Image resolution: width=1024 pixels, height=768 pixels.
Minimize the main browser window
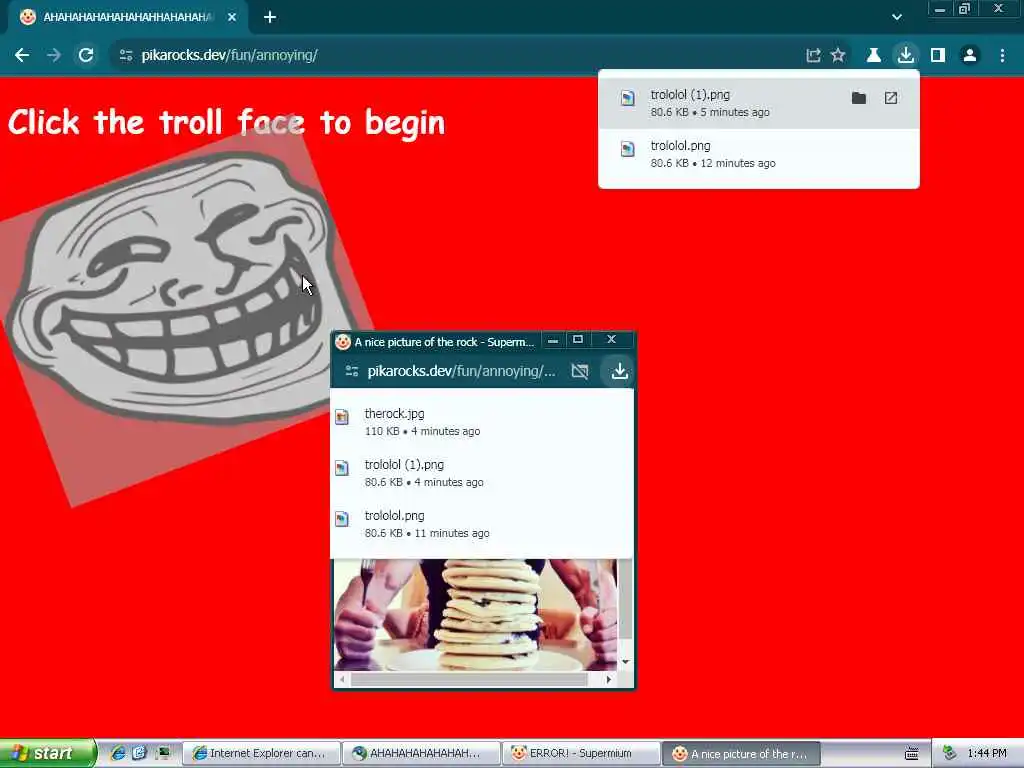(x=940, y=9)
